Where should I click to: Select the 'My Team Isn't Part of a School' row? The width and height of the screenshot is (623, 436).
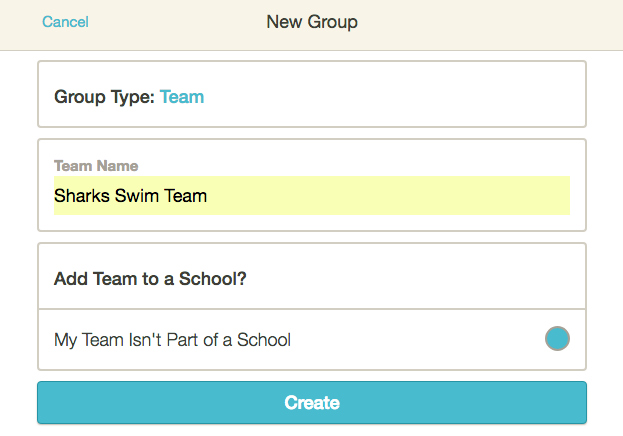click(x=312, y=340)
